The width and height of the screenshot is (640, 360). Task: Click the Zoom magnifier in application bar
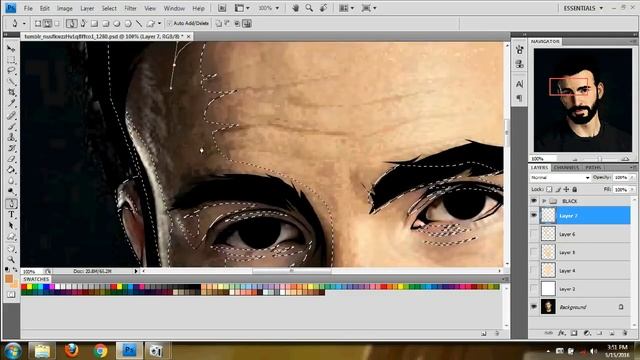309,8
